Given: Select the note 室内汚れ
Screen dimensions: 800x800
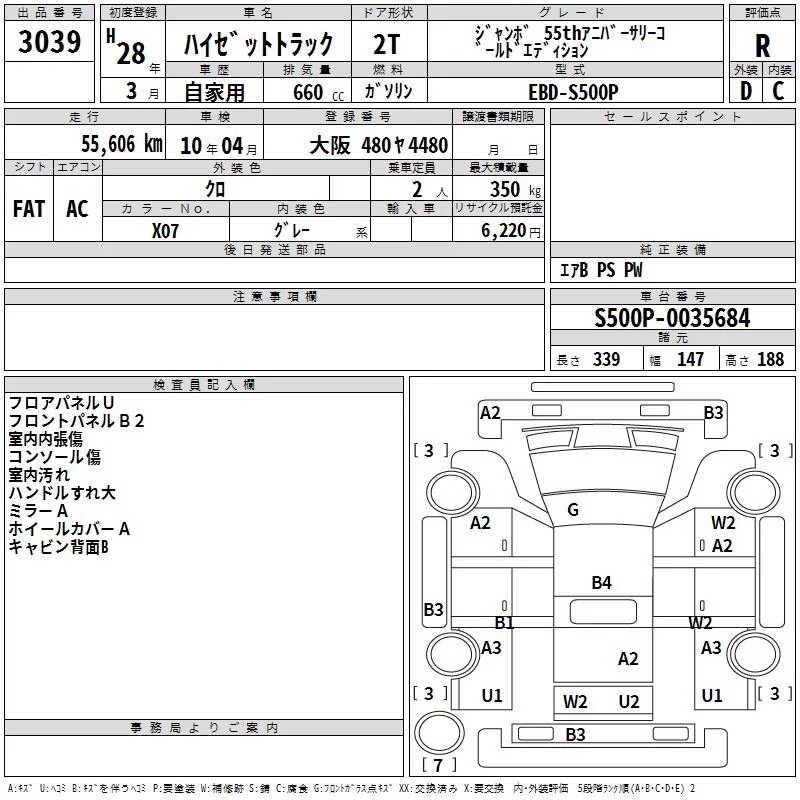Looking at the screenshot, I should coord(39,474).
